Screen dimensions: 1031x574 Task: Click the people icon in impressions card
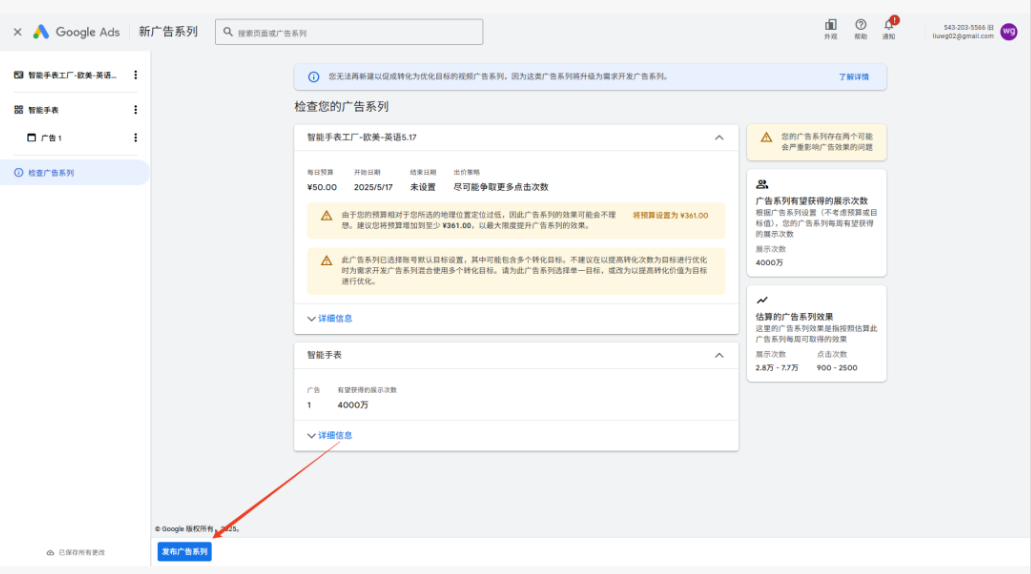(762, 185)
